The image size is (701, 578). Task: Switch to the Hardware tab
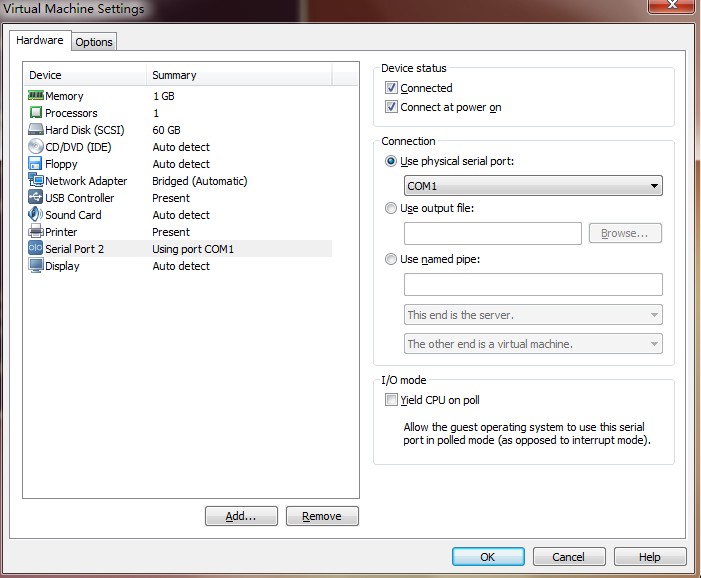(x=40, y=40)
